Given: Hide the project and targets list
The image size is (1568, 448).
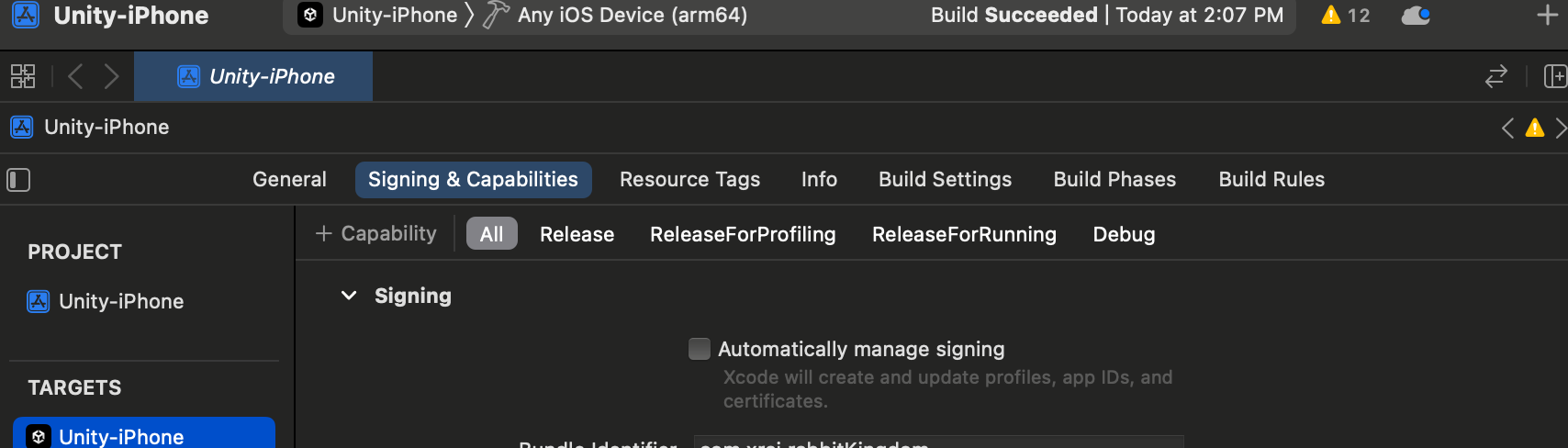Looking at the screenshot, I should click(18, 180).
